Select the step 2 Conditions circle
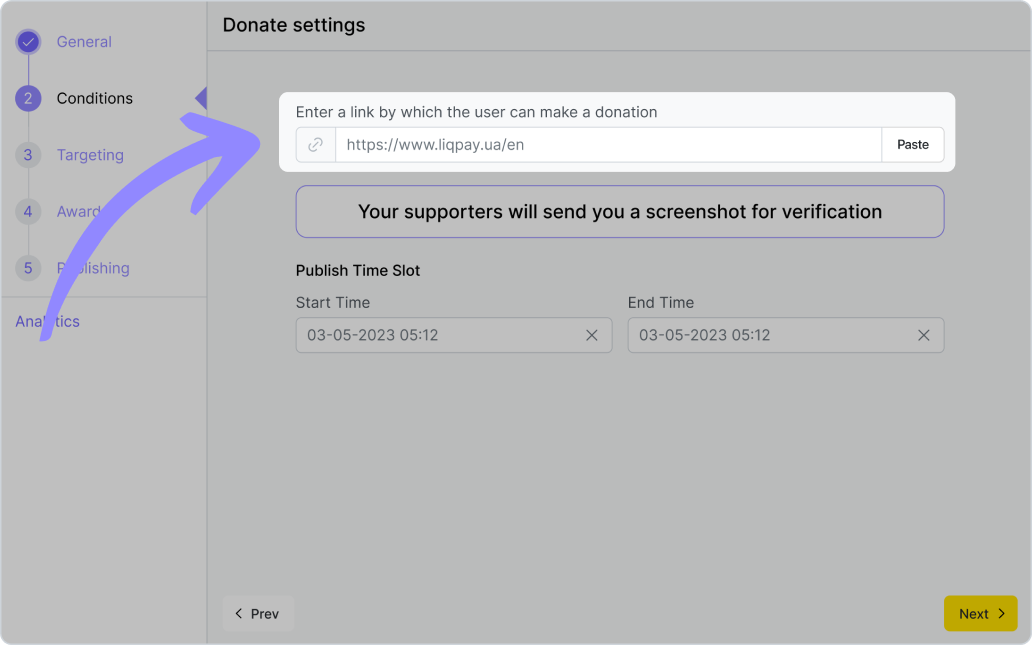Viewport: 1032px width, 646px height. [28, 98]
